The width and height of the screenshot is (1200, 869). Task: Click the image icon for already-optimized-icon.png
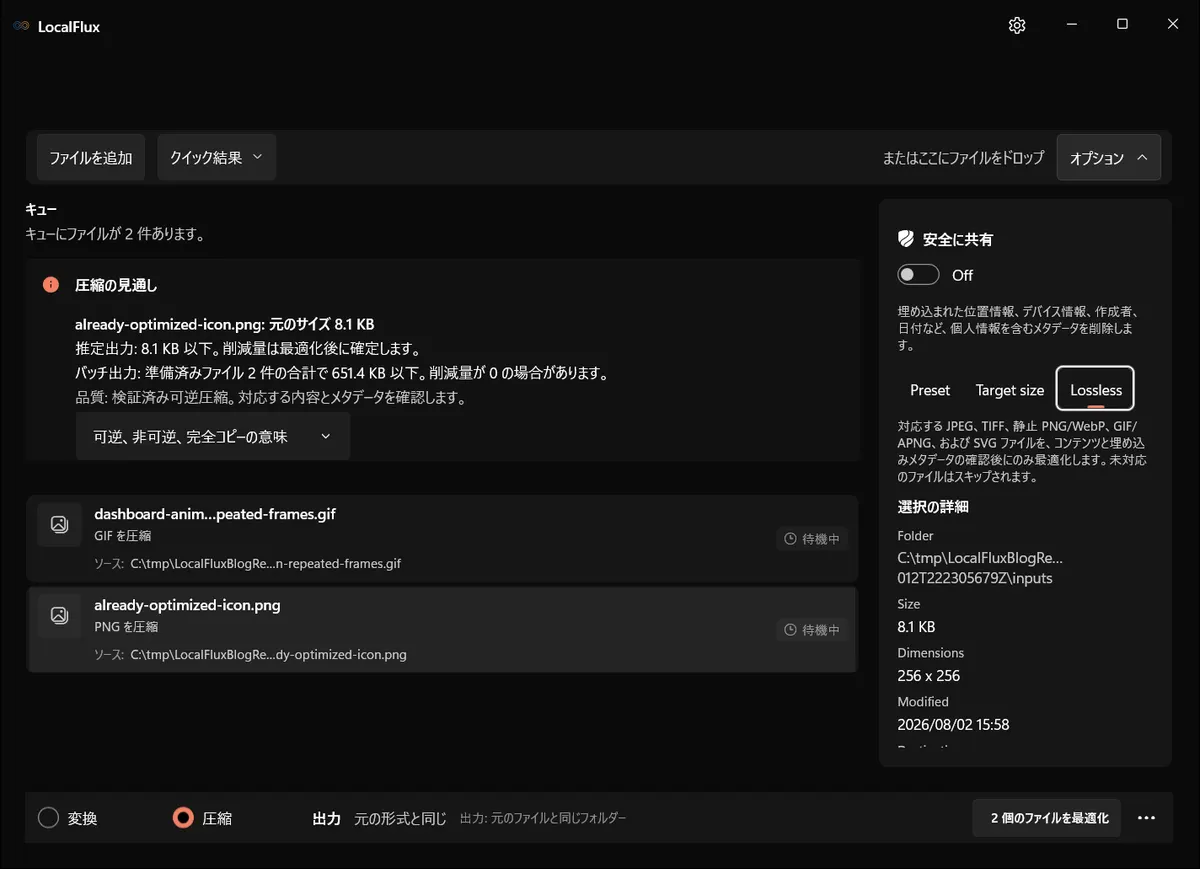[x=59, y=615]
